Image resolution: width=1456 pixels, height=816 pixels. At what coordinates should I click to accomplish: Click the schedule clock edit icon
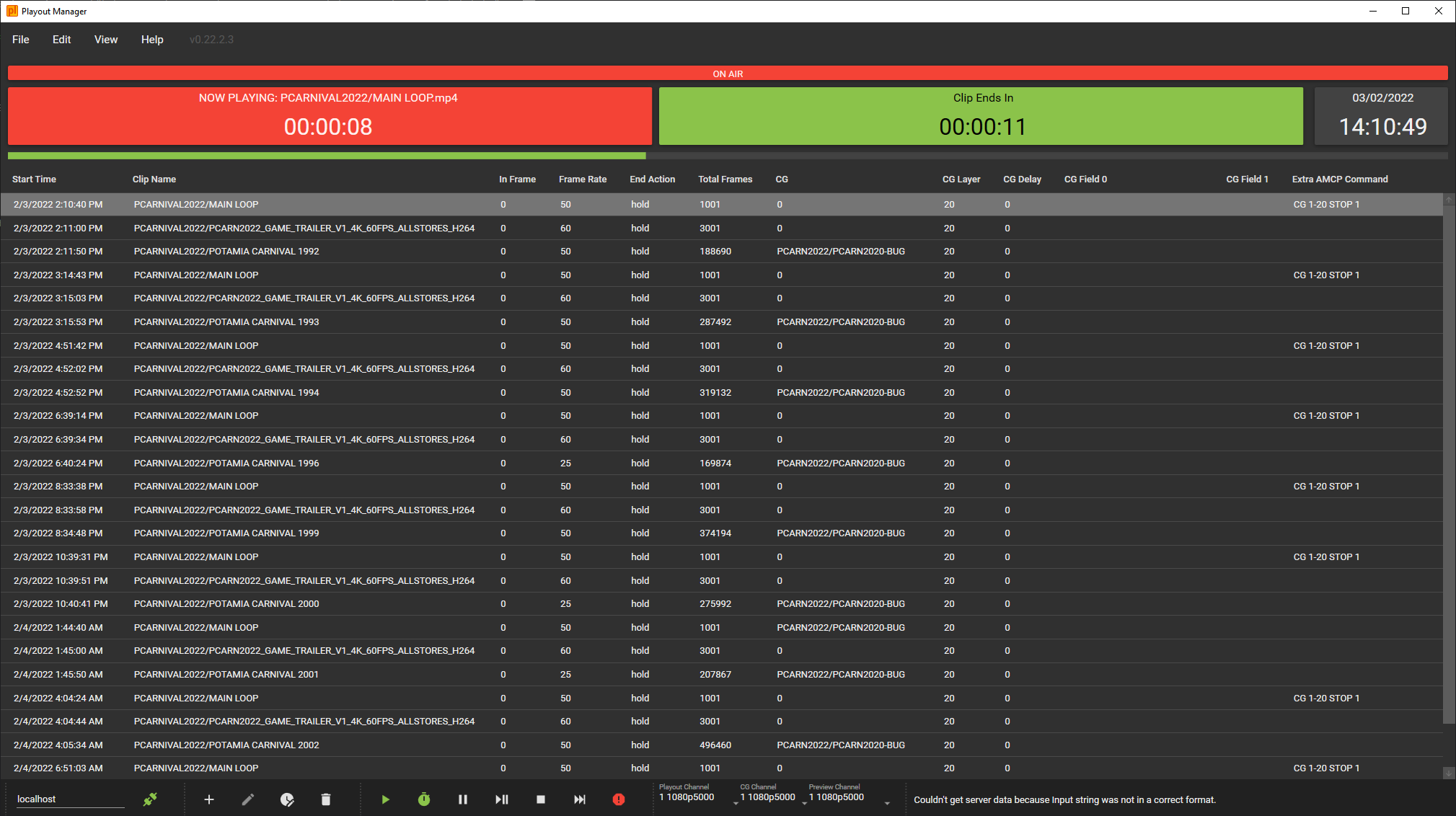287,799
